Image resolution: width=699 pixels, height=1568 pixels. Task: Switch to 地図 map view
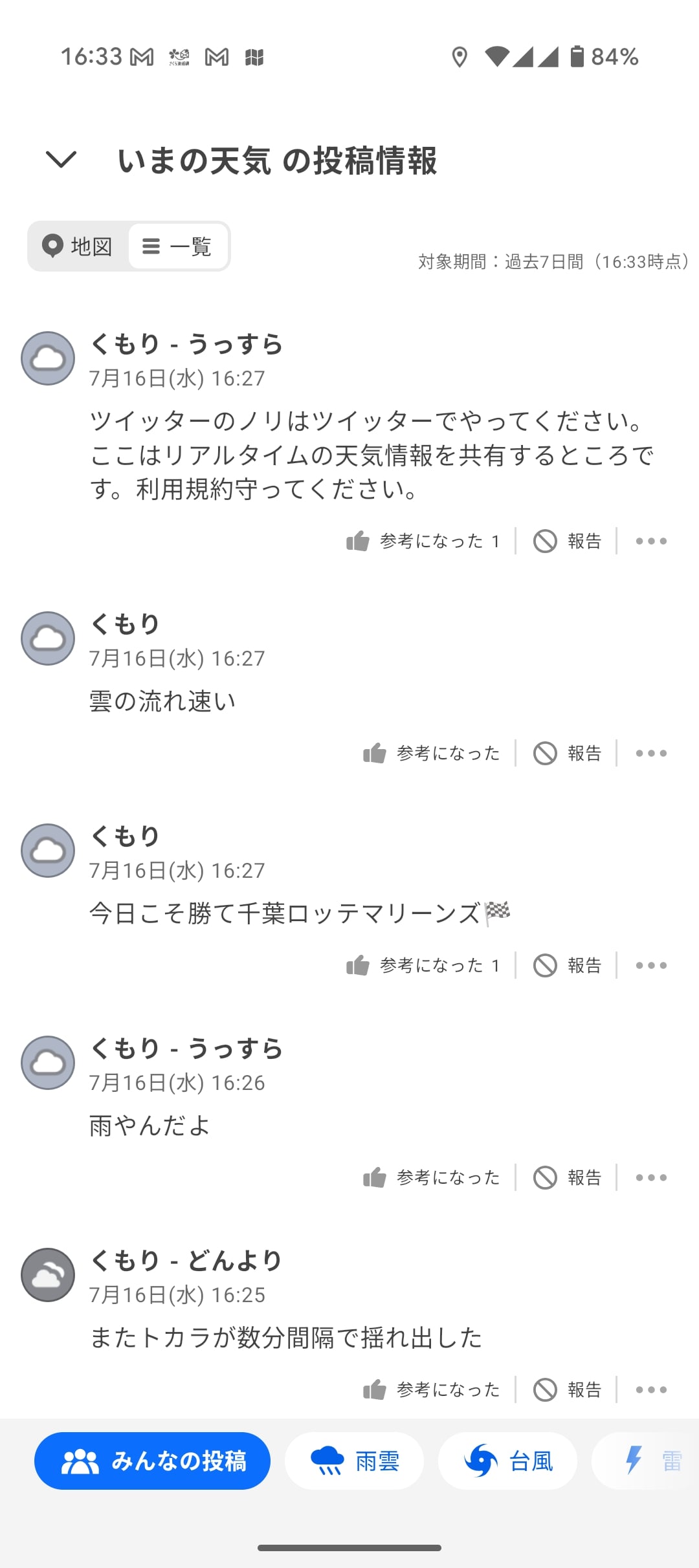click(x=78, y=246)
